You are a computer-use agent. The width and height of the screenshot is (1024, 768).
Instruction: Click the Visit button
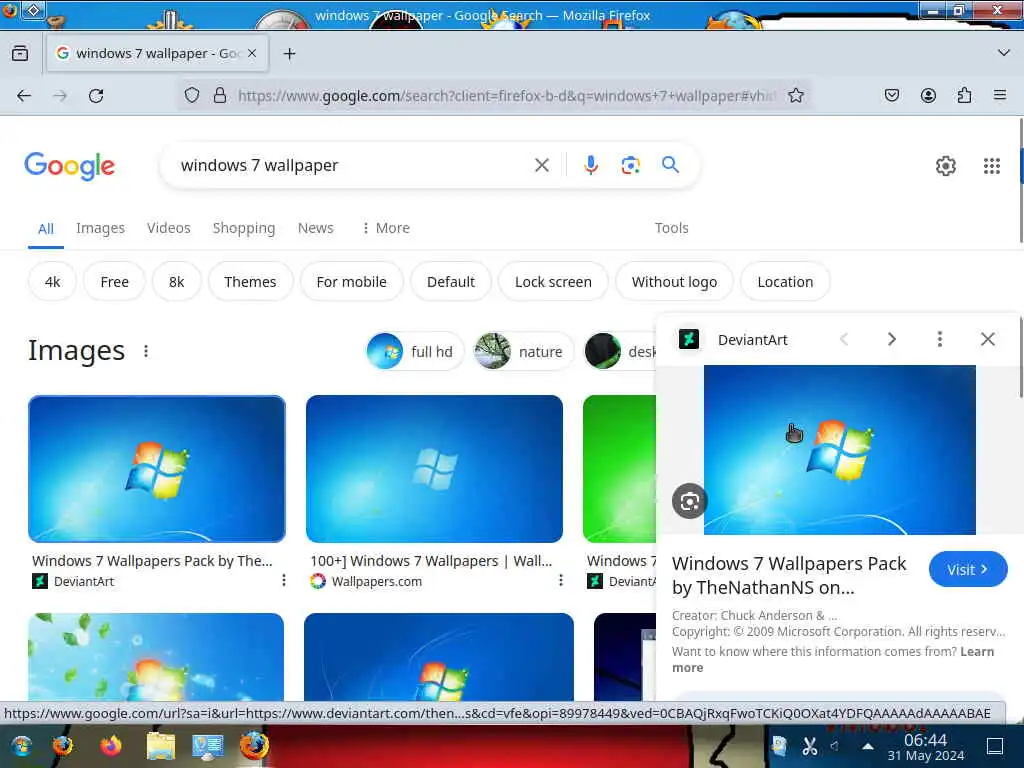coord(968,569)
